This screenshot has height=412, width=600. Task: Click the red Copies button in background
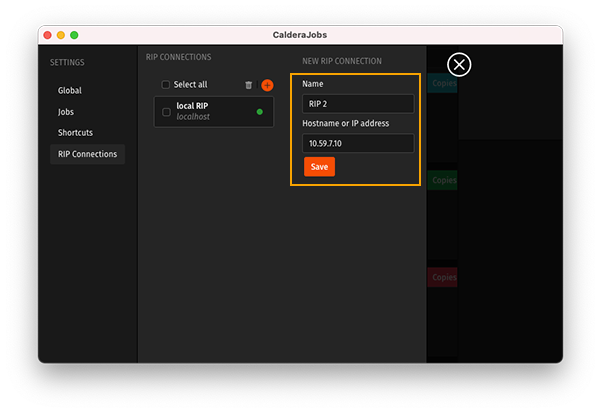[x=443, y=277]
